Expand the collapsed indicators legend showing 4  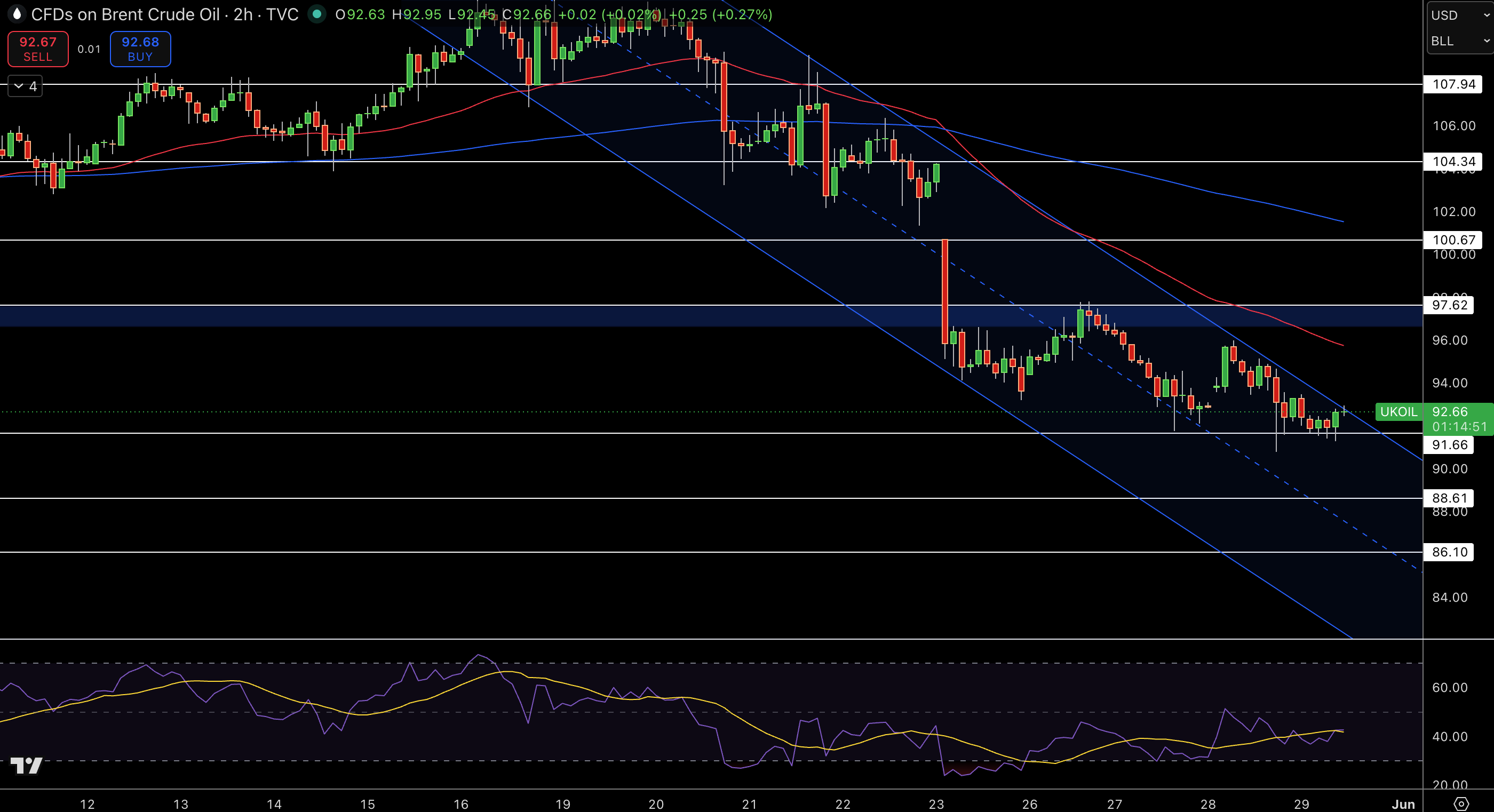(25, 86)
